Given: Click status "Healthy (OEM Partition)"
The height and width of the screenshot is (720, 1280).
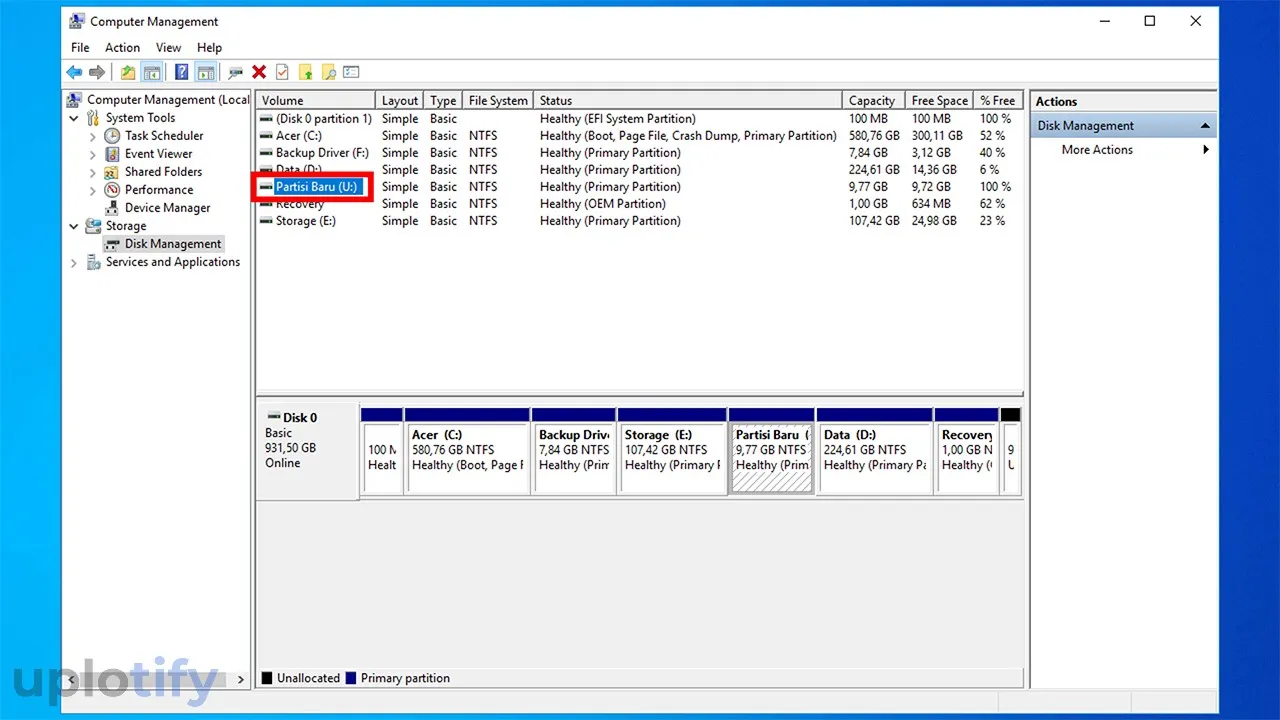Looking at the screenshot, I should [x=602, y=204].
